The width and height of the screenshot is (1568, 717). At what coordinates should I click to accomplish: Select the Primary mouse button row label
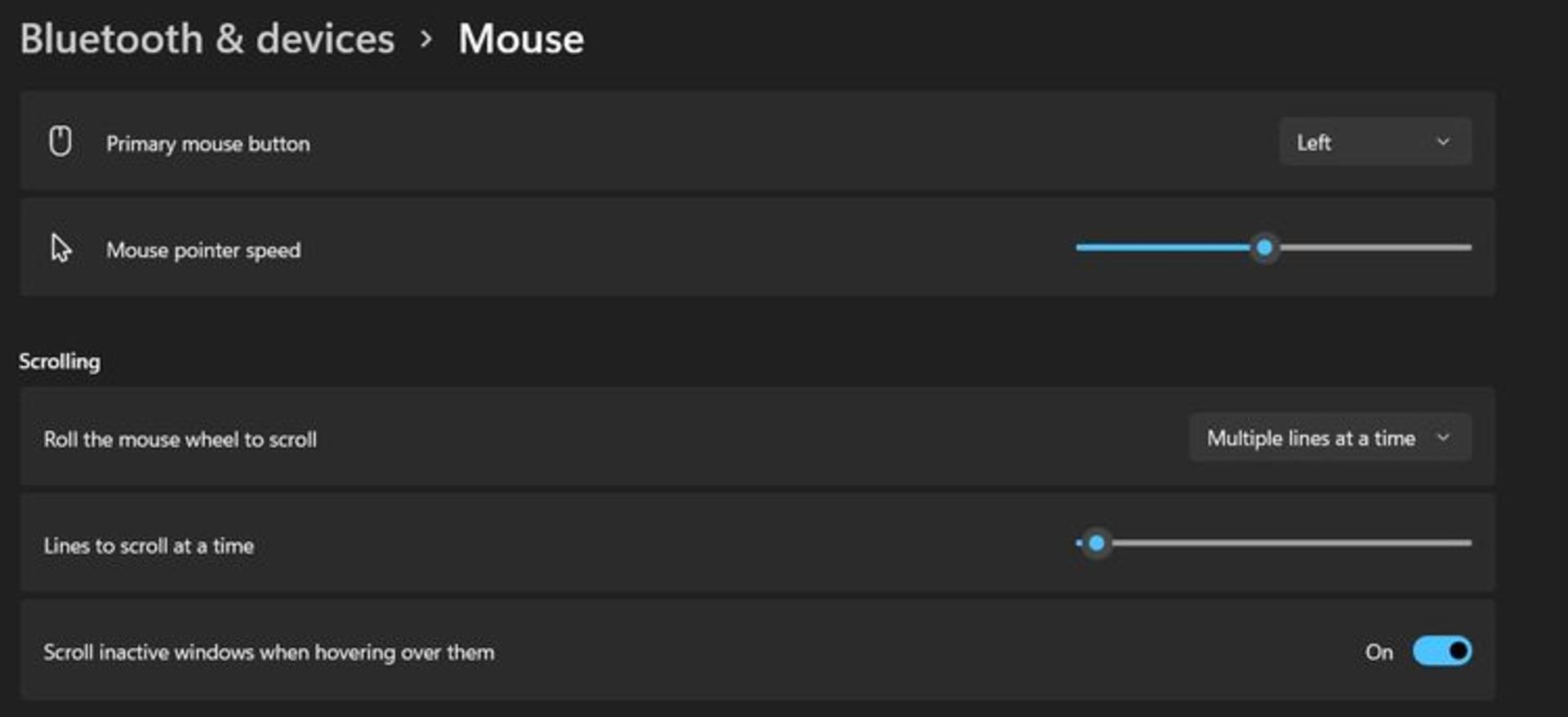(208, 144)
